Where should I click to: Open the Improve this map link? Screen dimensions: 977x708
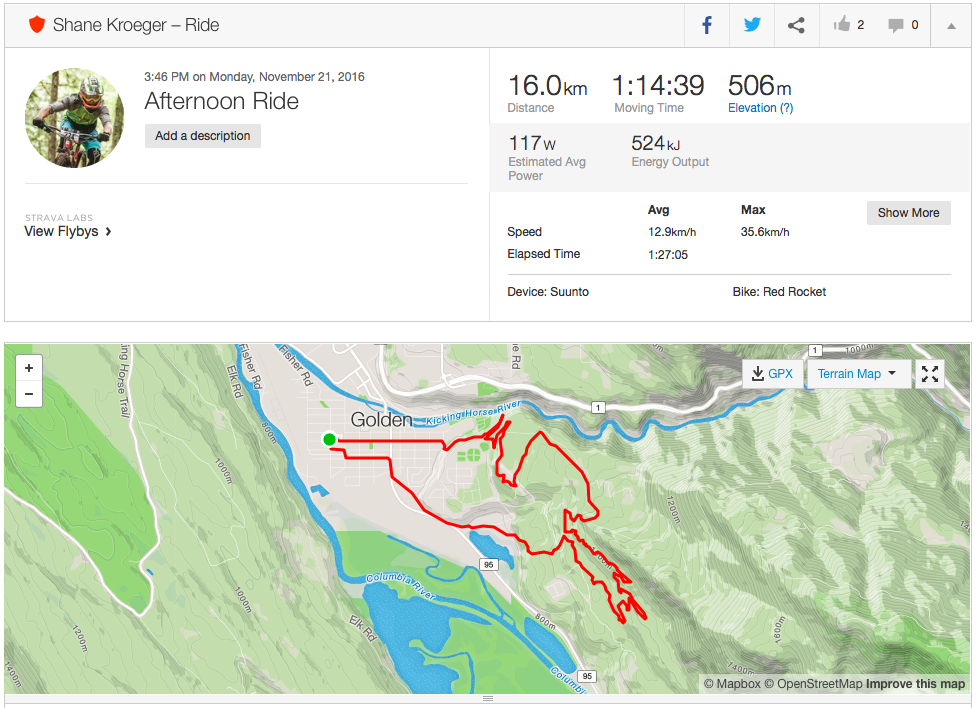[x=915, y=684]
